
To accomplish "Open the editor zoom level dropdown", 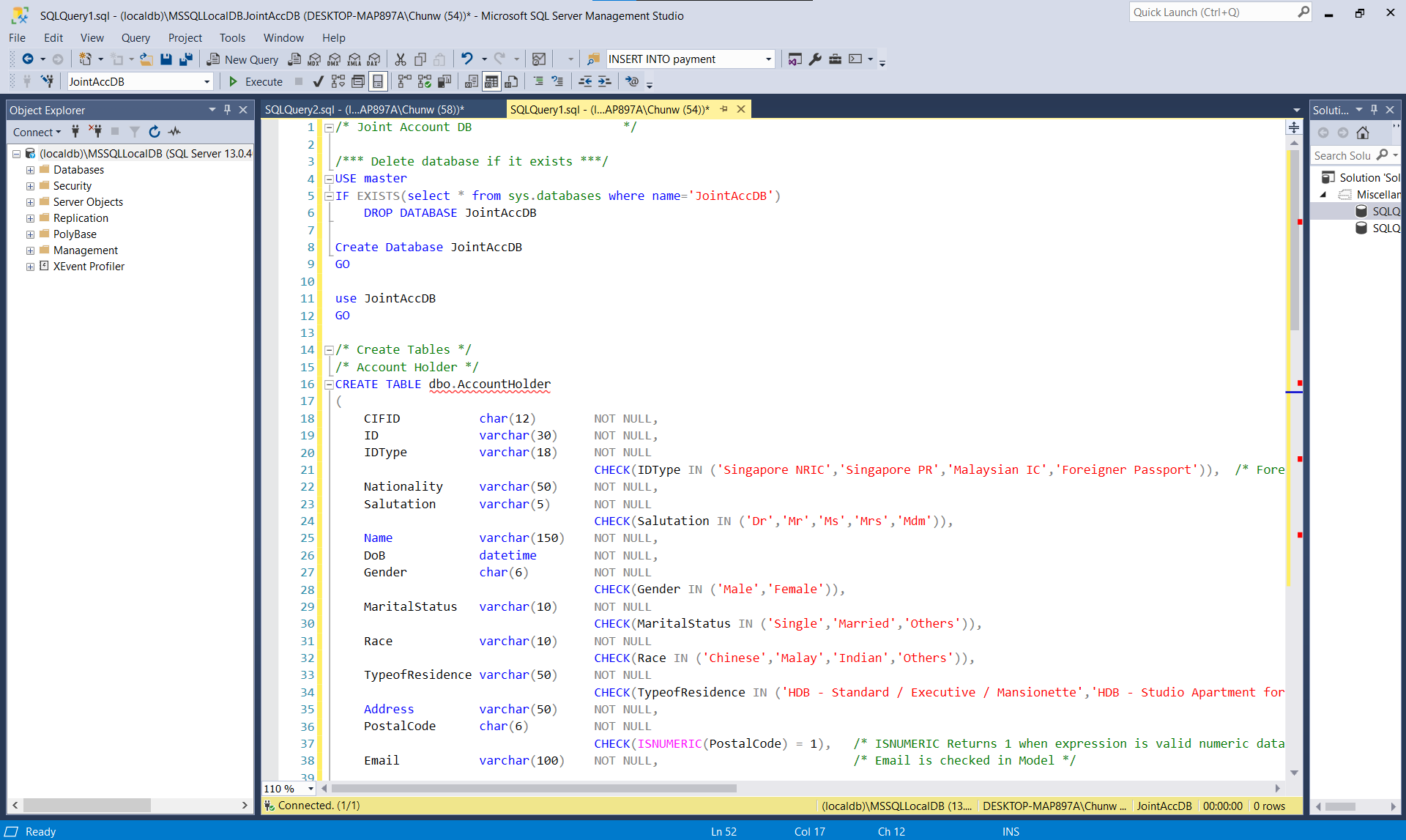I will [x=311, y=789].
